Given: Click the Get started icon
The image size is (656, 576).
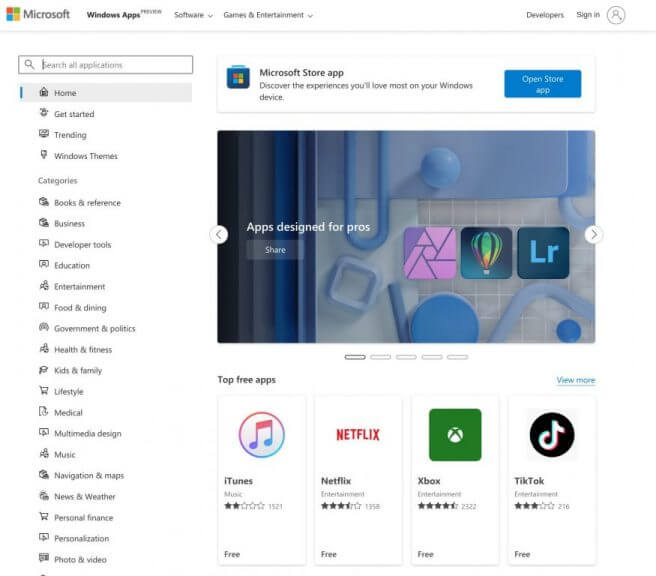Looking at the screenshot, I should [x=44, y=113].
